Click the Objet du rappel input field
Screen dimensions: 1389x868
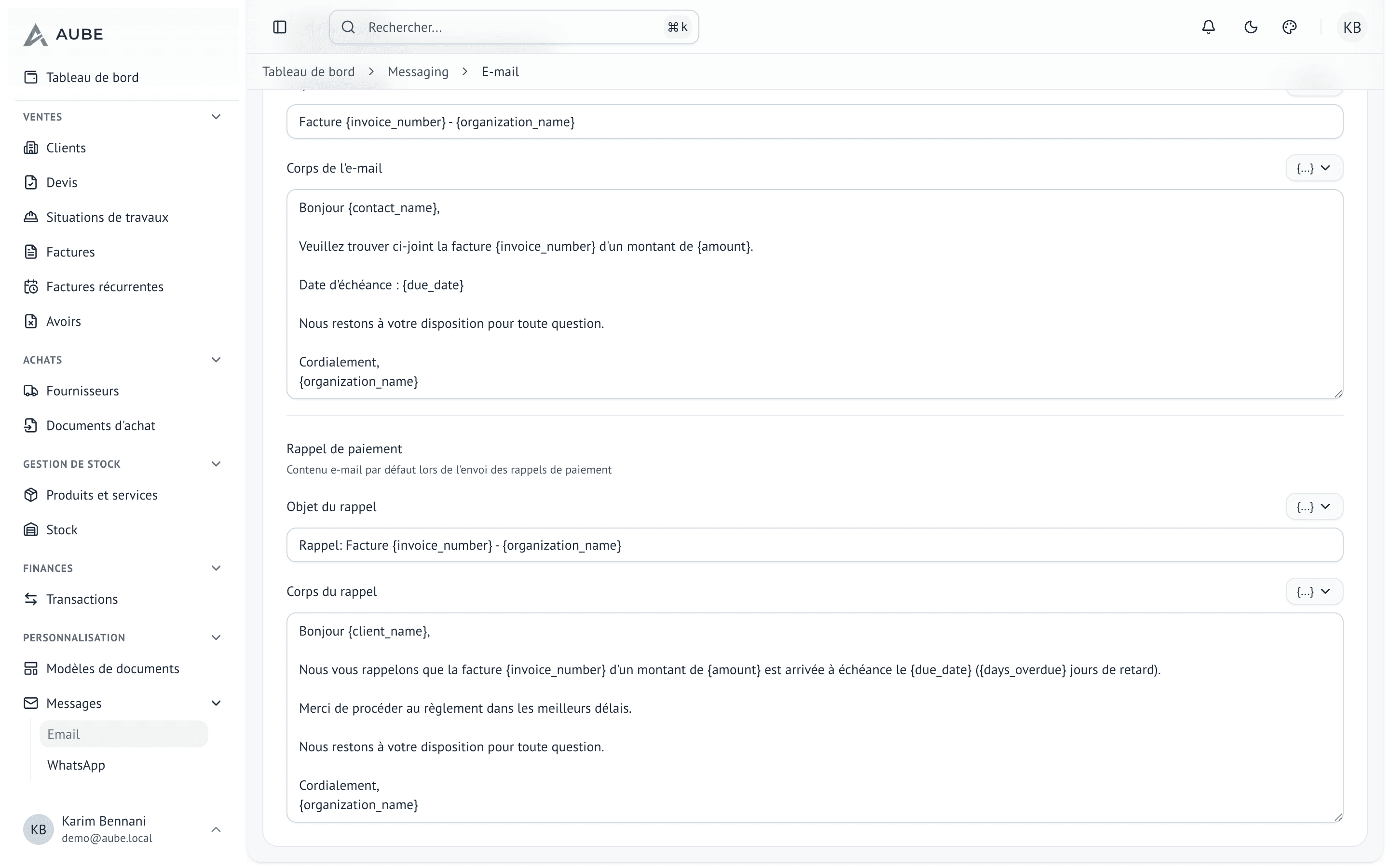pos(815,545)
